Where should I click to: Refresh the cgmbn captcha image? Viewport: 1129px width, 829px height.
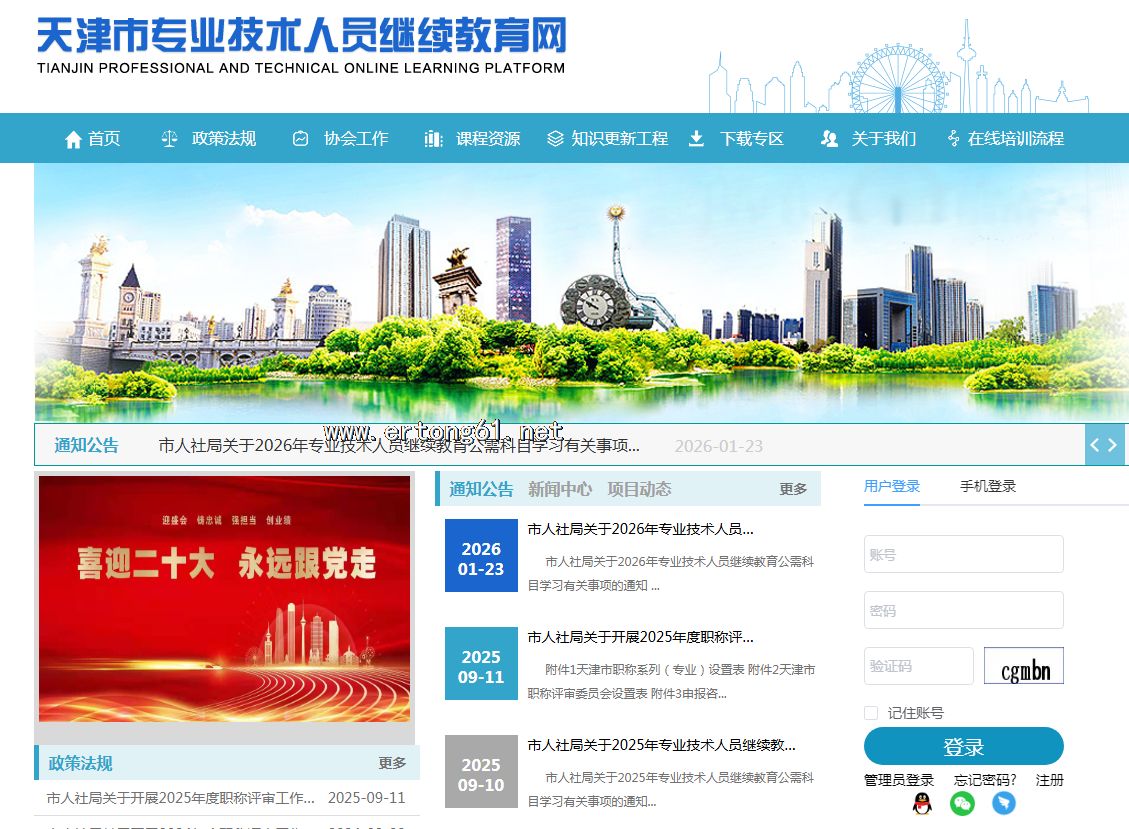coord(1023,667)
